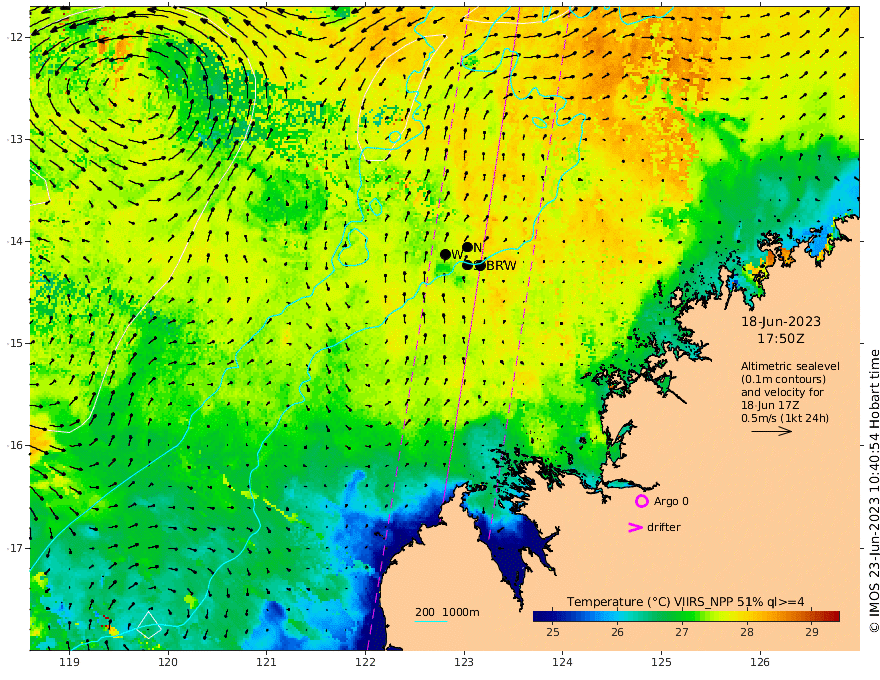The height and width of the screenshot is (680, 880).
Task: Click the 'drifter' legend text
Action: pos(663,527)
